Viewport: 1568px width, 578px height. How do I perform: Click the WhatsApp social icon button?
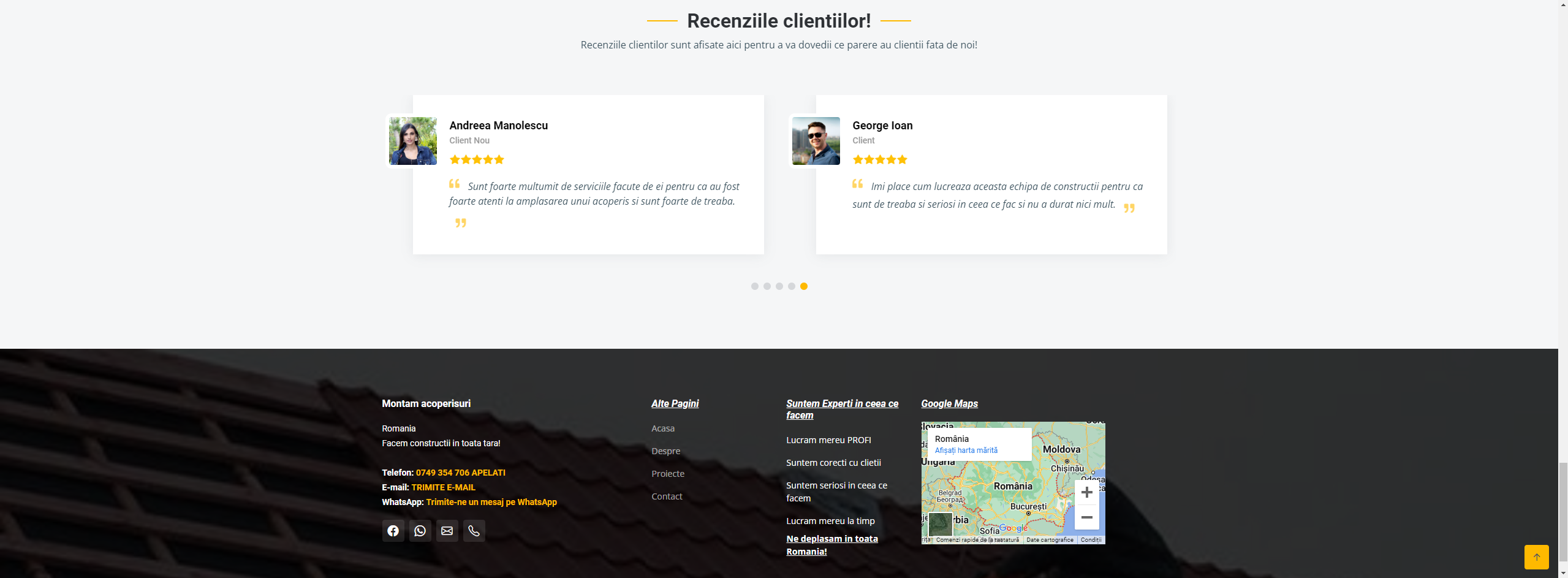(x=420, y=531)
